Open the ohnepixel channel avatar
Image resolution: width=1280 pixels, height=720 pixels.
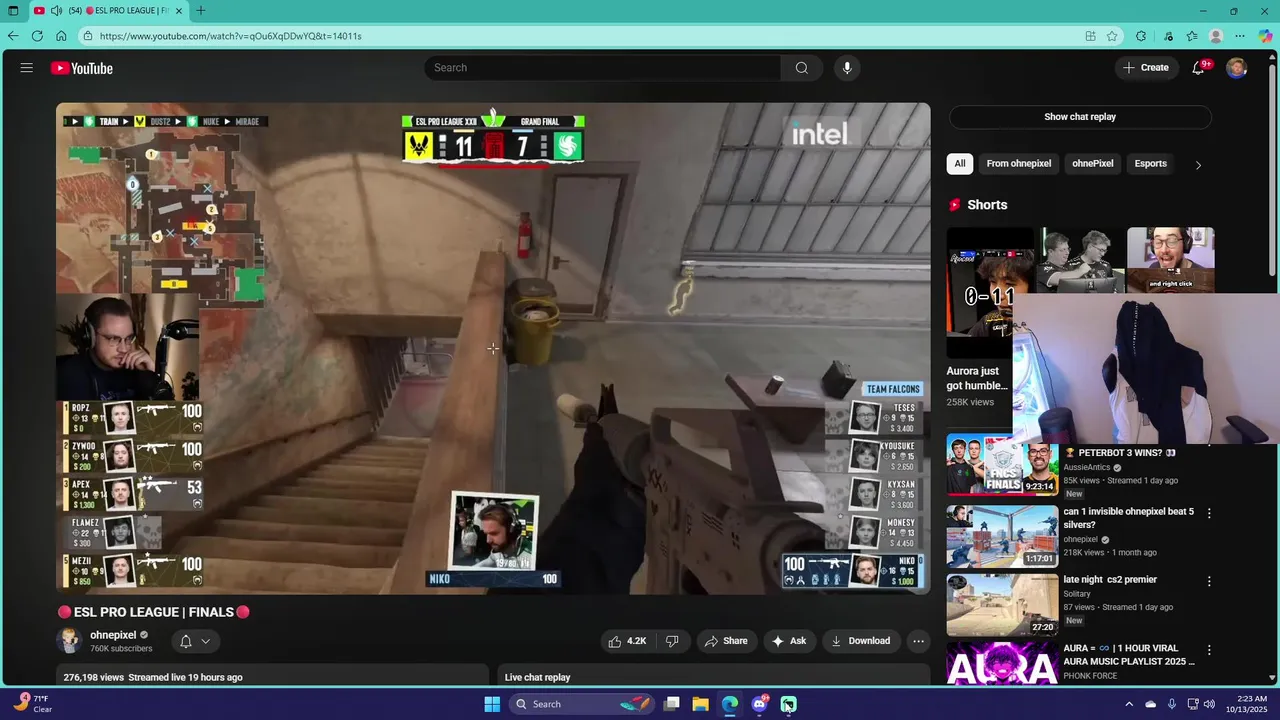coord(69,641)
